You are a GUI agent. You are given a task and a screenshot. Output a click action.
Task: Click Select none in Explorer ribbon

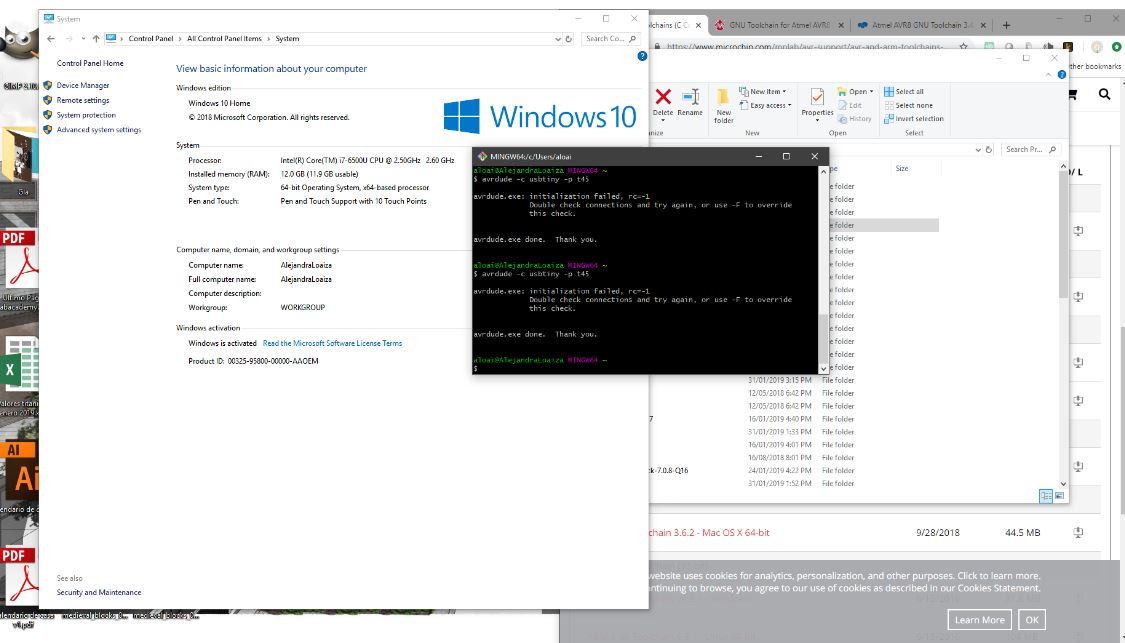coord(908,105)
